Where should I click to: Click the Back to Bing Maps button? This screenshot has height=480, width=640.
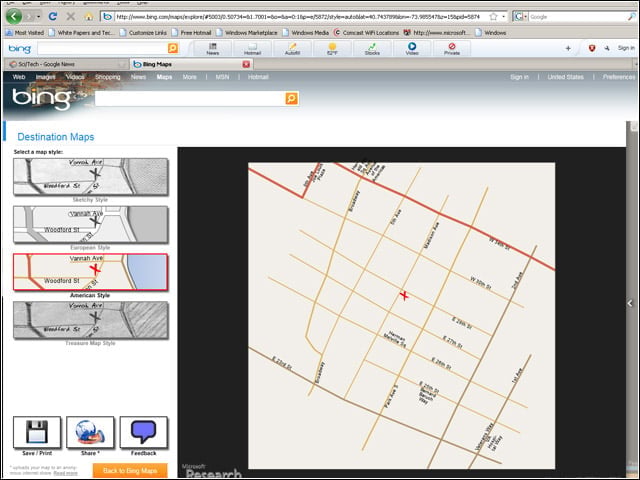[130, 471]
